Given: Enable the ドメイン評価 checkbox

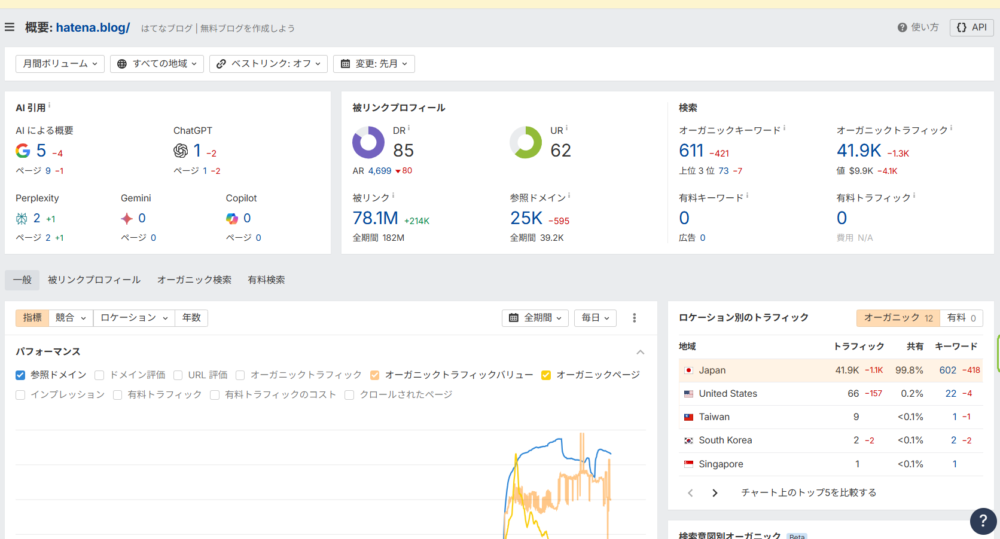Looking at the screenshot, I should coord(99,375).
